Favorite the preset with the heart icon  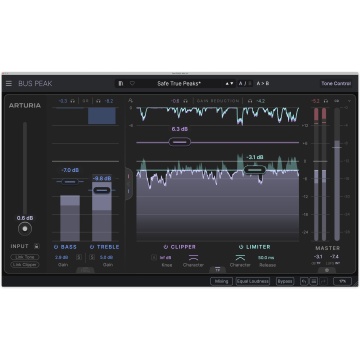coord(132,84)
